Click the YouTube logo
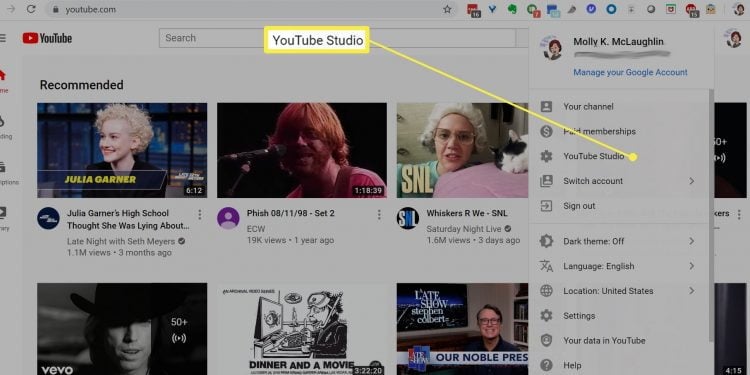Image resolution: width=750 pixels, height=375 pixels. (47, 38)
